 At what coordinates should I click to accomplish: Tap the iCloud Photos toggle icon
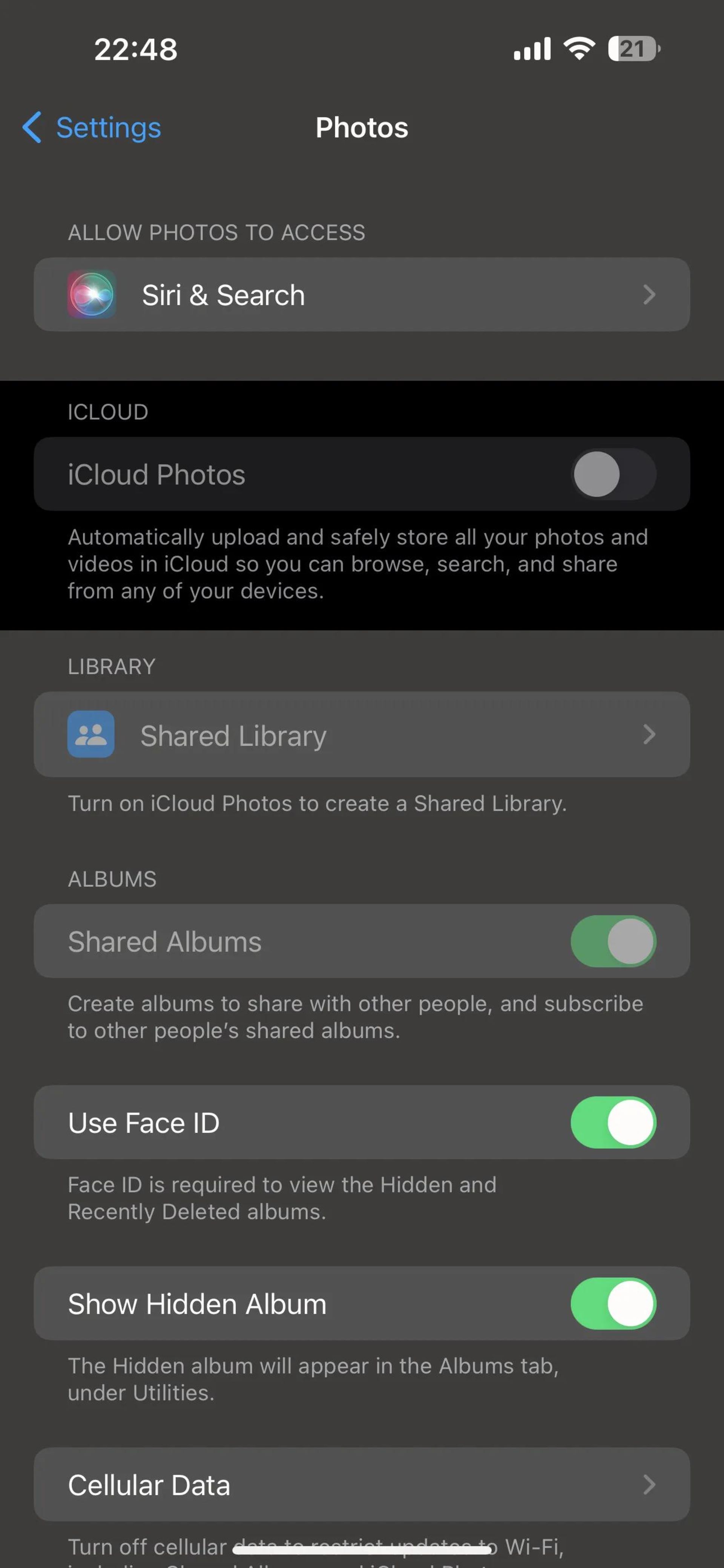coord(611,474)
